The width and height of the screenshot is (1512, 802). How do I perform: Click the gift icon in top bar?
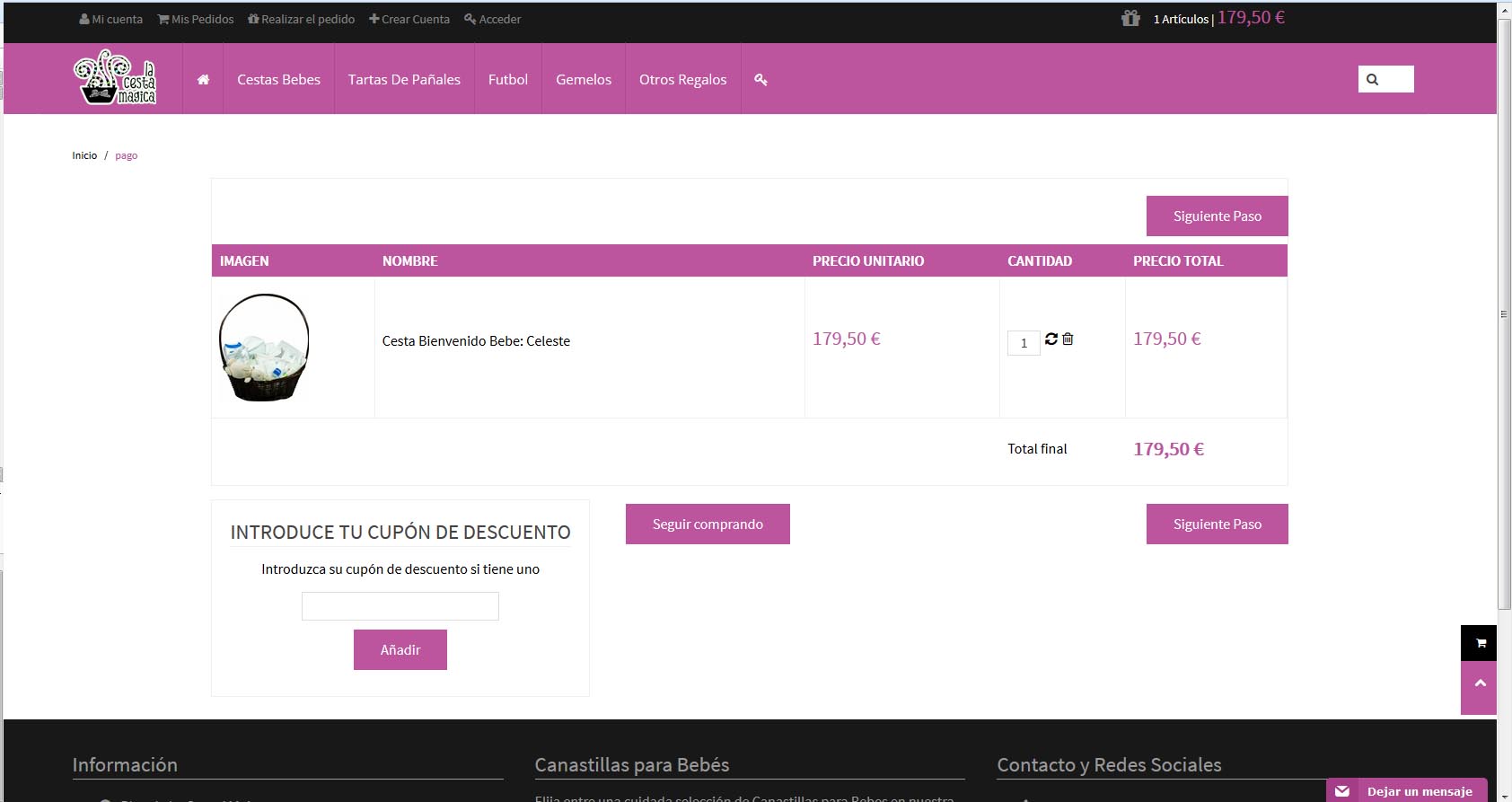pos(1130,18)
